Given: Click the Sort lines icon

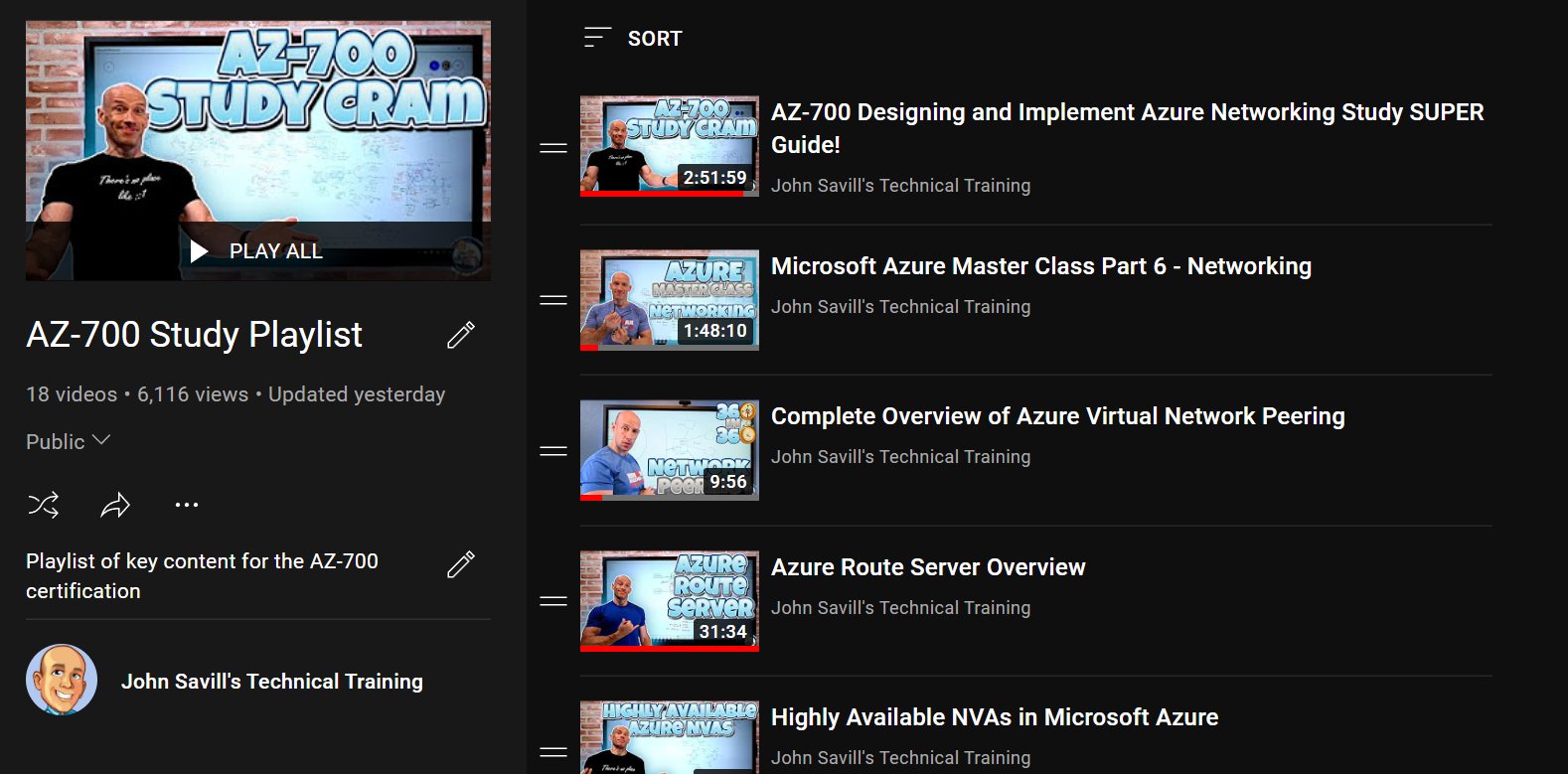Looking at the screenshot, I should click(x=597, y=38).
